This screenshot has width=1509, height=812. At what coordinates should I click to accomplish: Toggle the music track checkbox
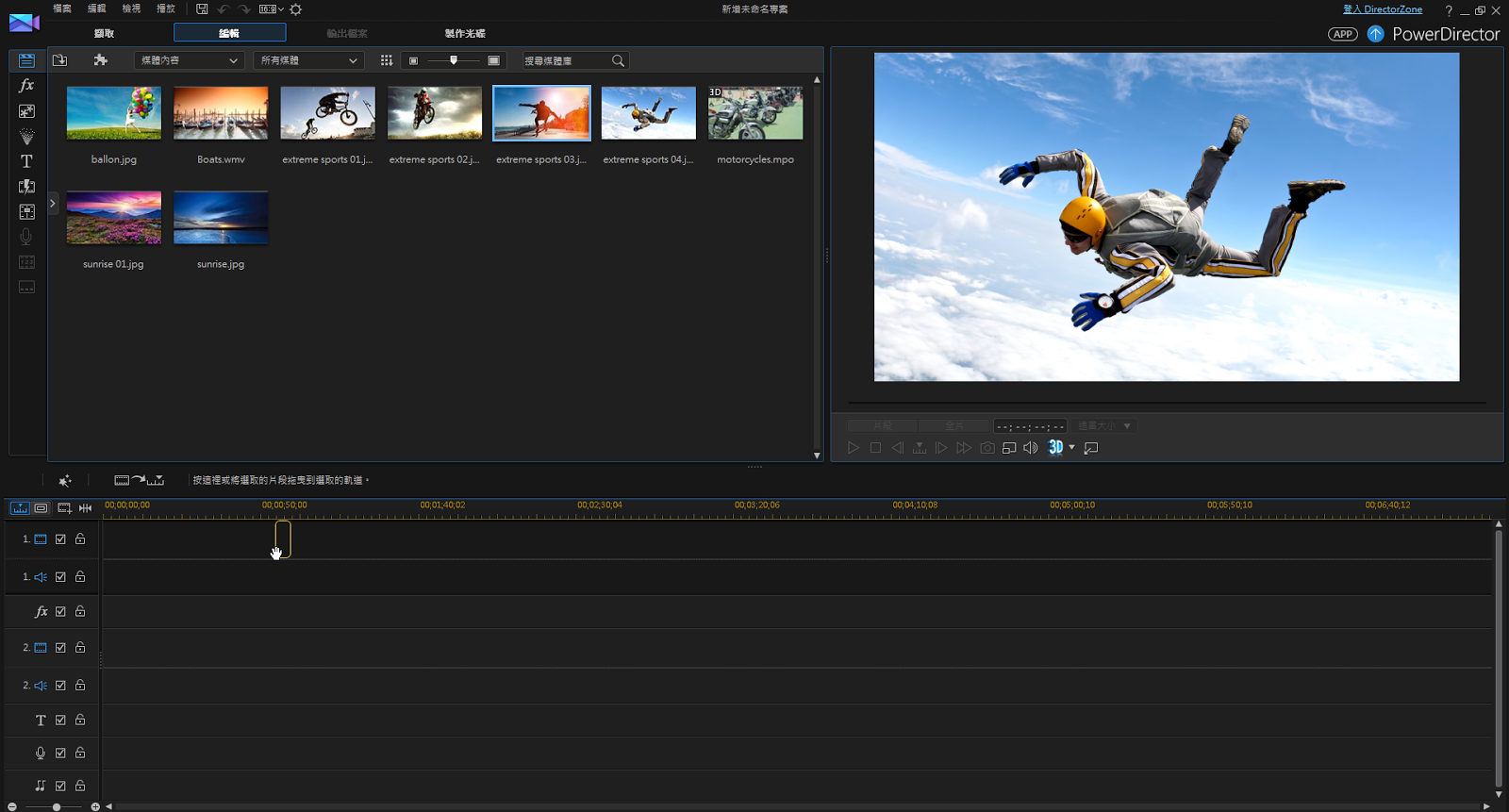[60, 786]
